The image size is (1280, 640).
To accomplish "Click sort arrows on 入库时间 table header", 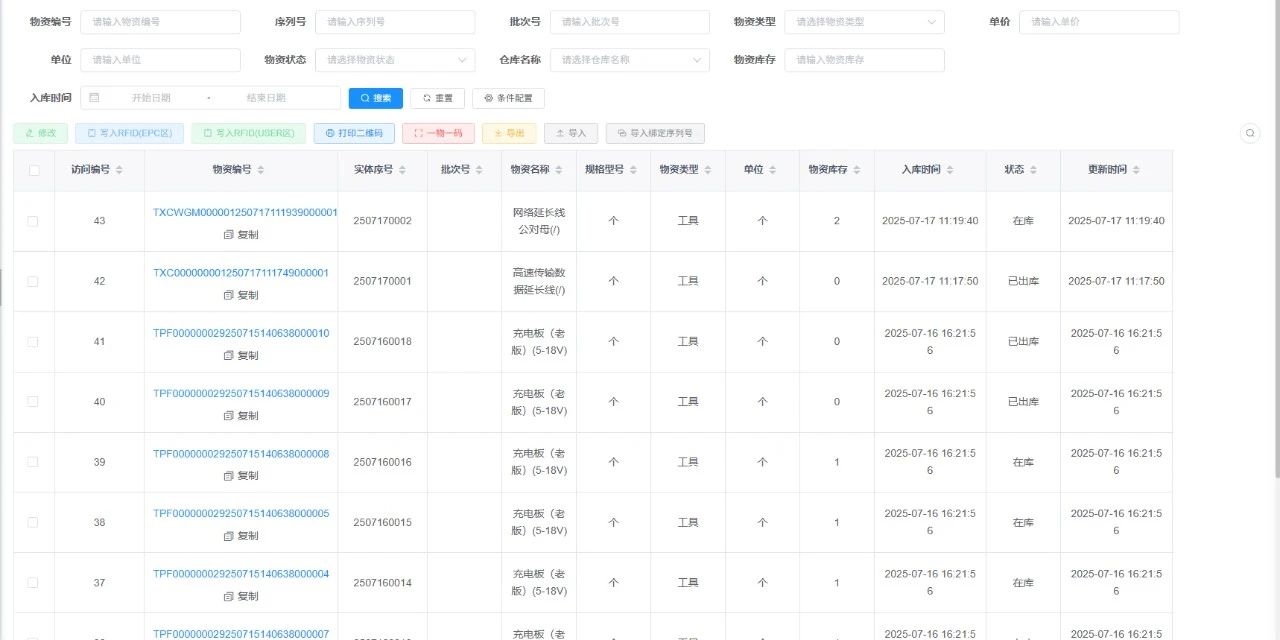I will click(x=949, y=170).
